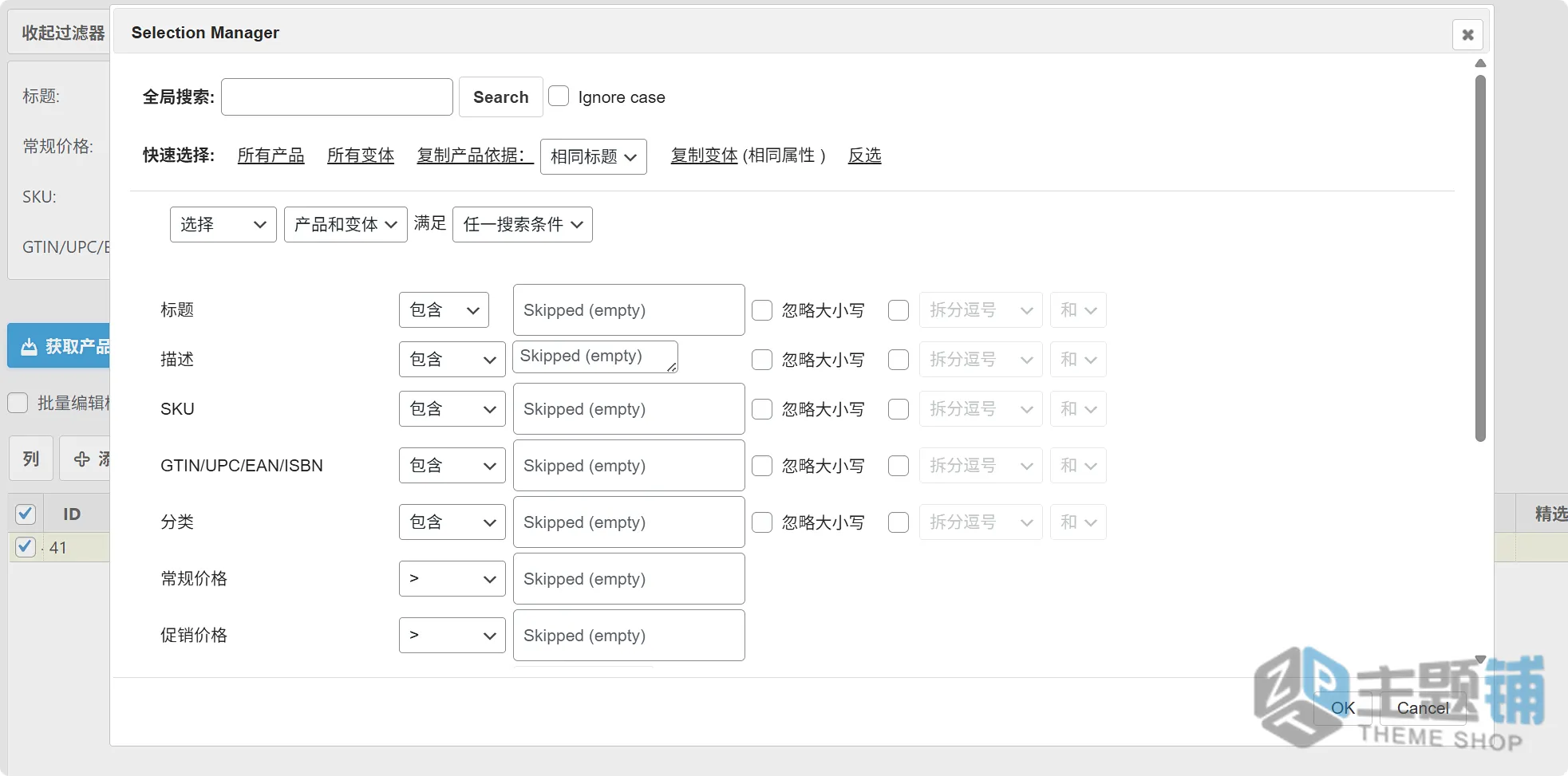Click the SKU value input field
Viewport: 1568px width, 776px height.
tap(629, 409)
